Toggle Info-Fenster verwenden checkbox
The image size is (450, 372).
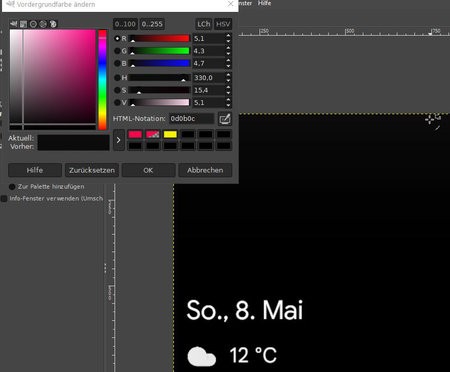pos(4,199)
